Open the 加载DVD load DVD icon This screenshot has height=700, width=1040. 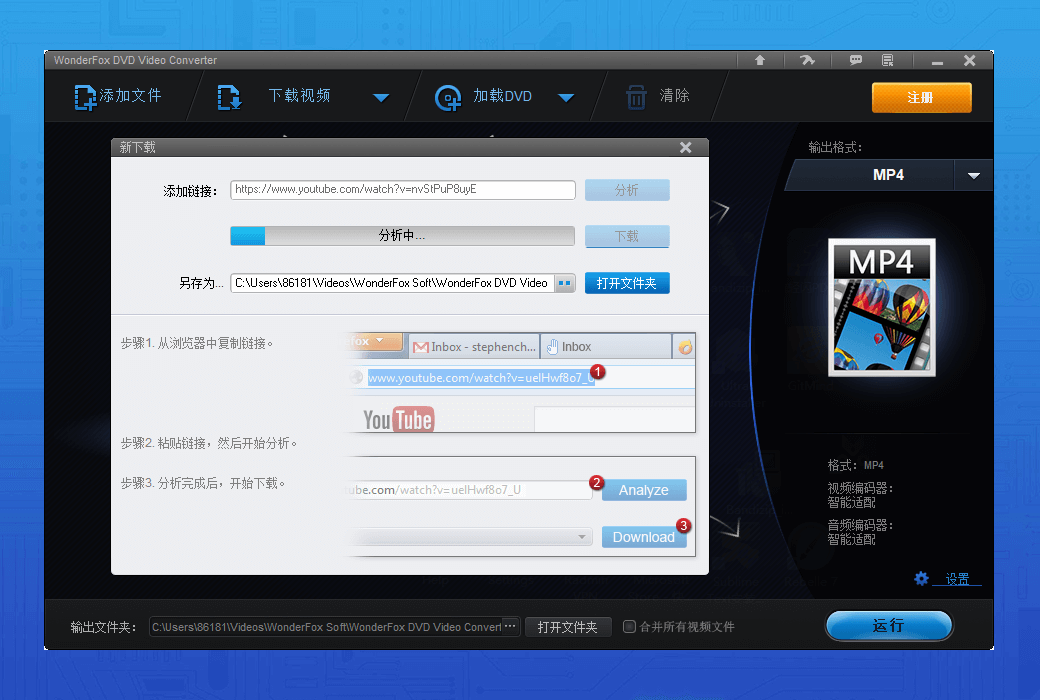tap(448, 96)
